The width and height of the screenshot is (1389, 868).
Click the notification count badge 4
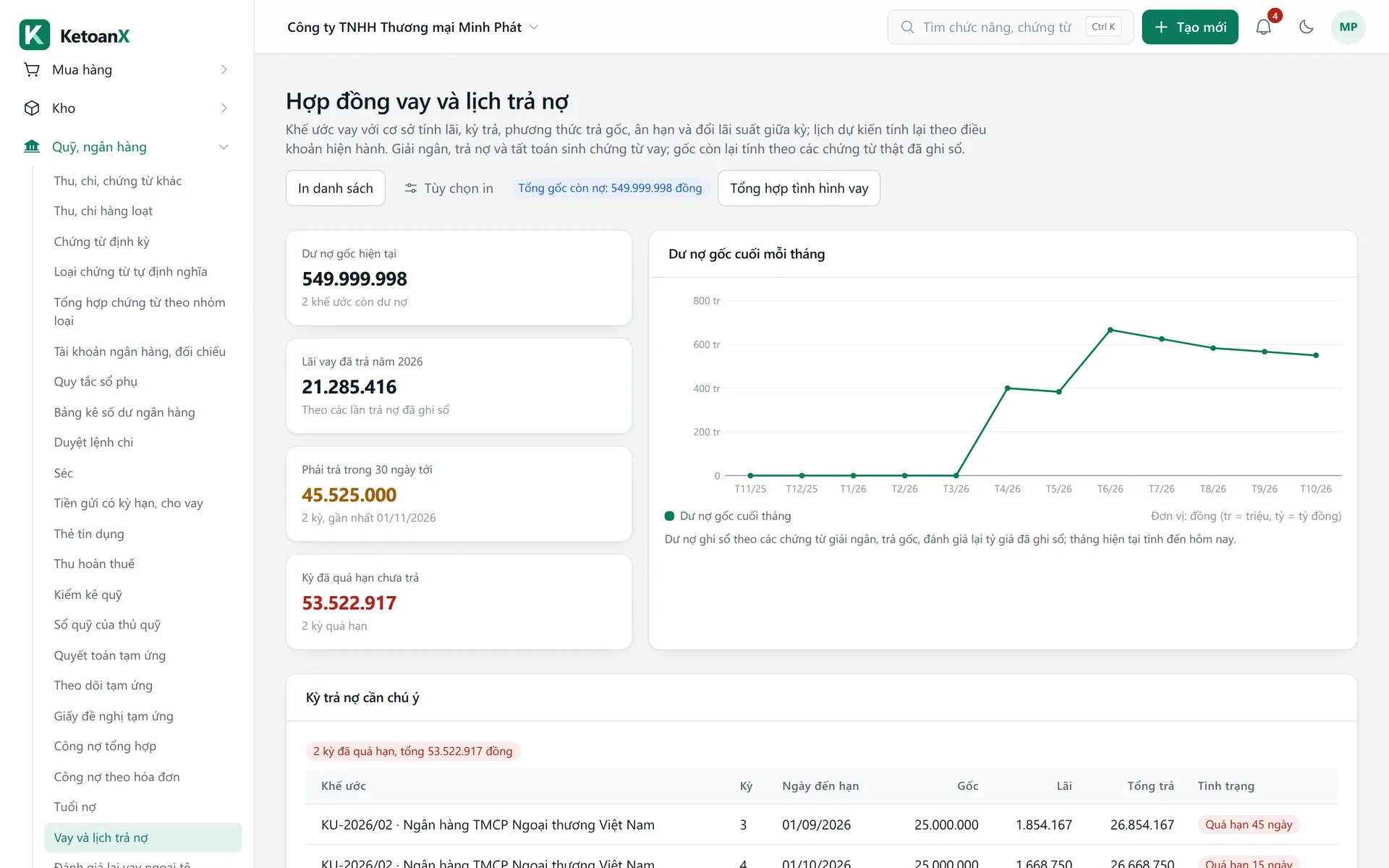click(1275, 16)
